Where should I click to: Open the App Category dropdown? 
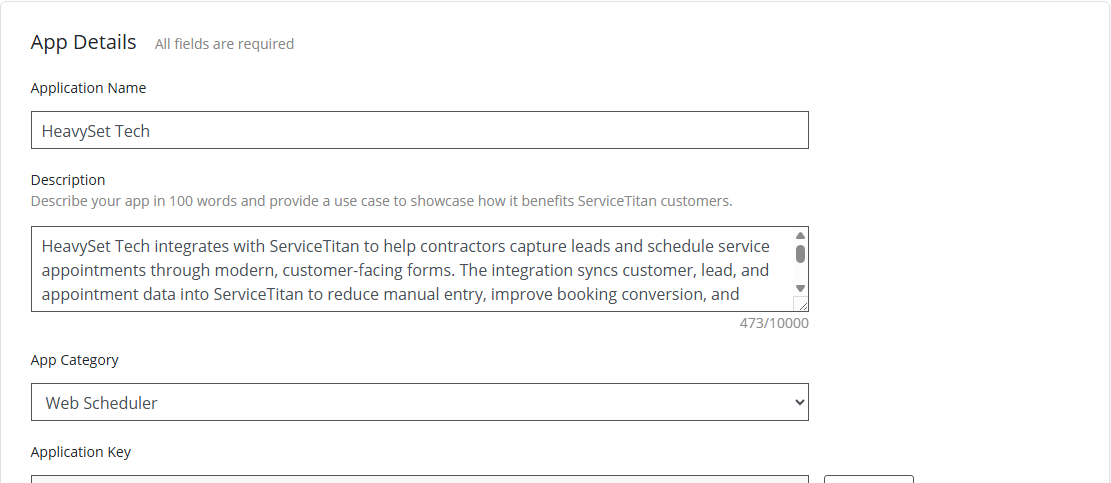point(419,402)
